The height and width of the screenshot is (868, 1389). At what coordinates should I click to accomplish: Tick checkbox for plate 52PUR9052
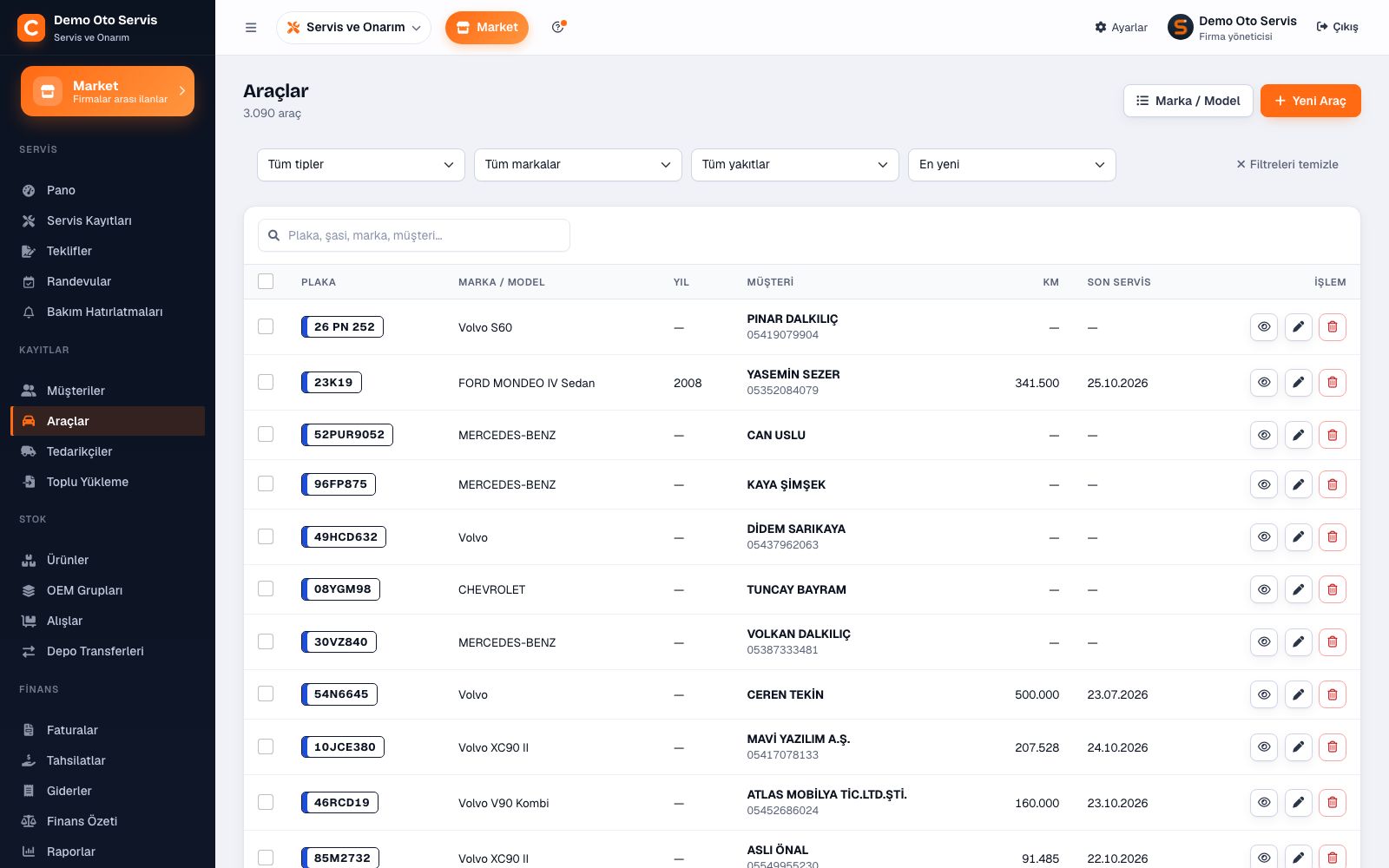266,434
